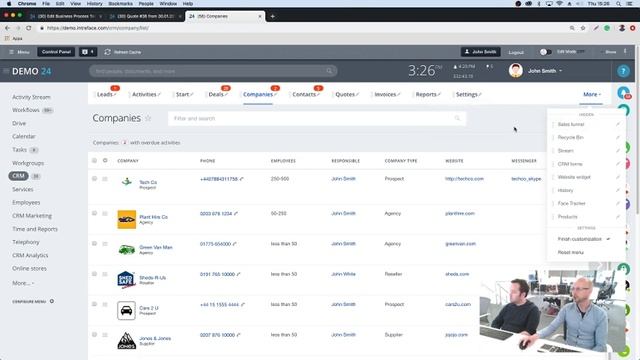Switch to the Contacts tab
Viewport: 640px width, 360px height.
click(304, 94)
